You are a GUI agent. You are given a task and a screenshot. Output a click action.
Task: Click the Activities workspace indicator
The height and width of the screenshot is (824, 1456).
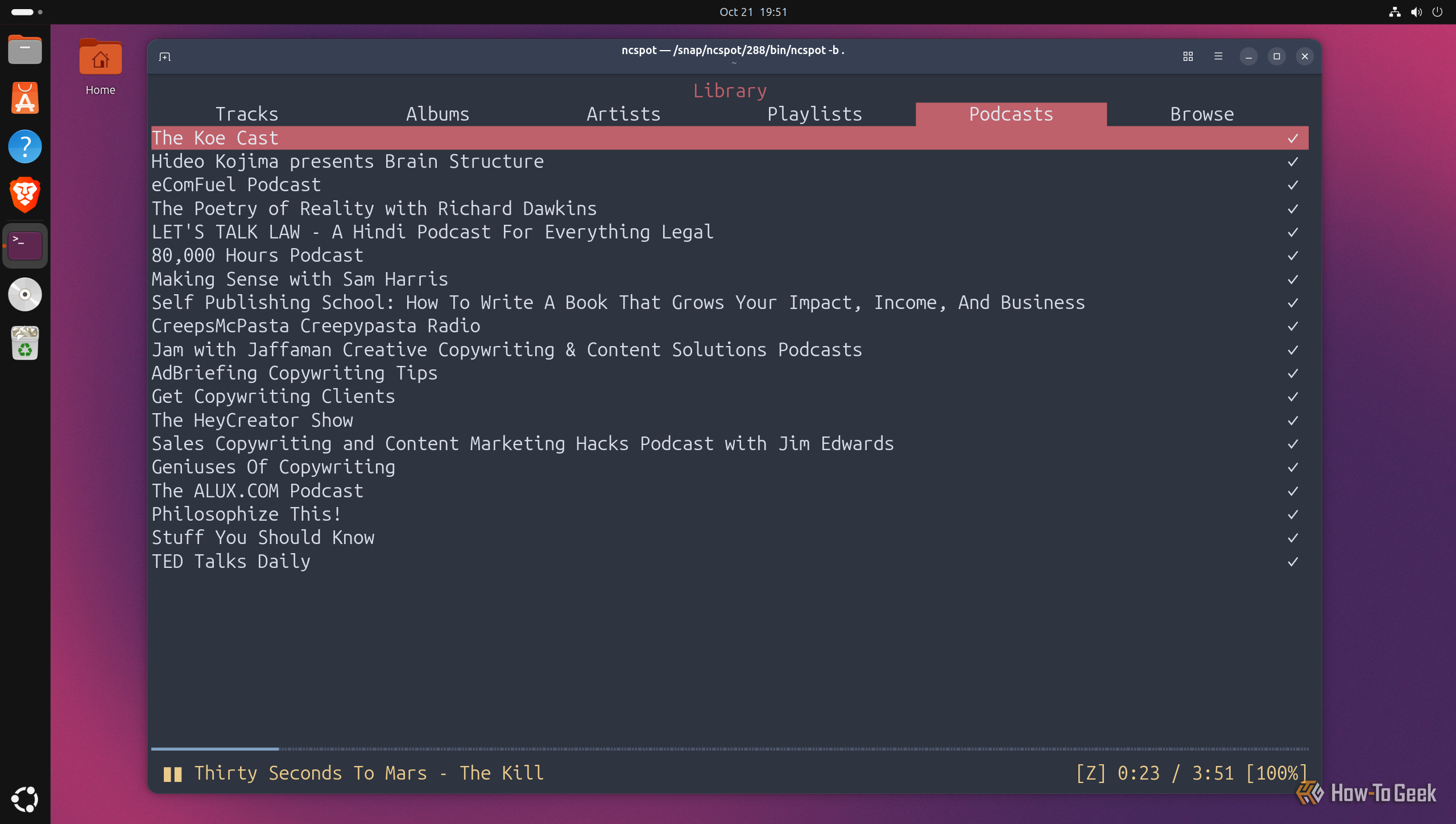27,12
